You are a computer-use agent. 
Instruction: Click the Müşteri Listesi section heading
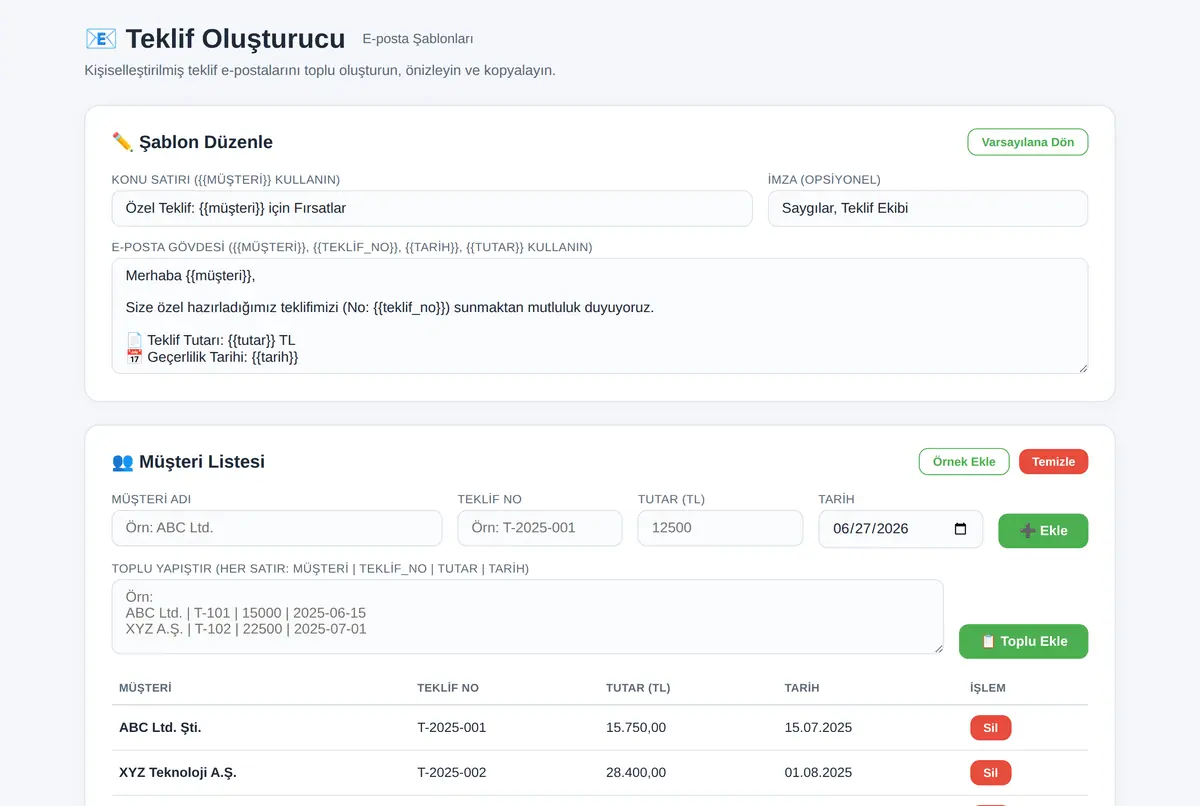pyautogui.click(x=202, y=462)
